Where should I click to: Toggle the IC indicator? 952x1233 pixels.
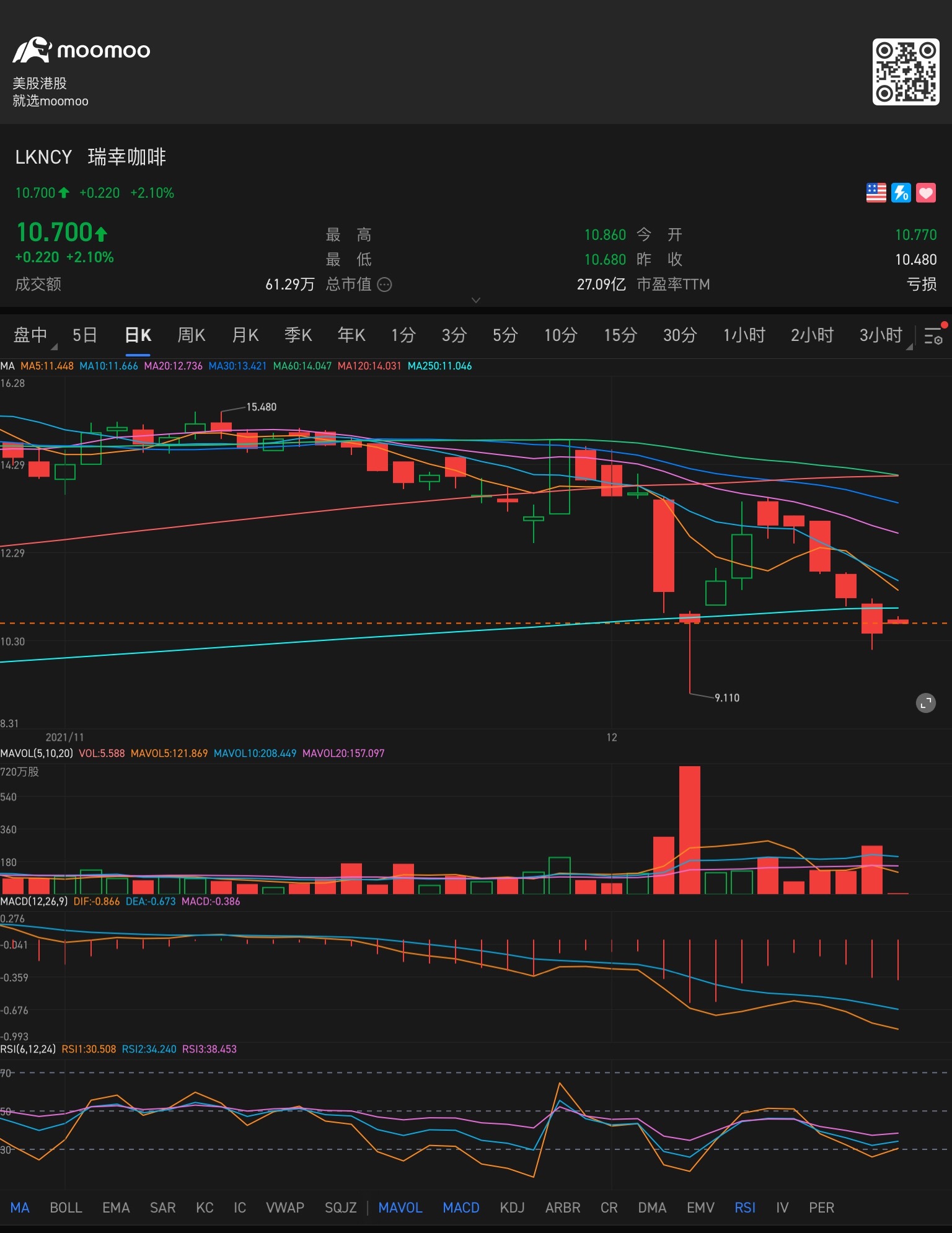[x=240, y=1207]
